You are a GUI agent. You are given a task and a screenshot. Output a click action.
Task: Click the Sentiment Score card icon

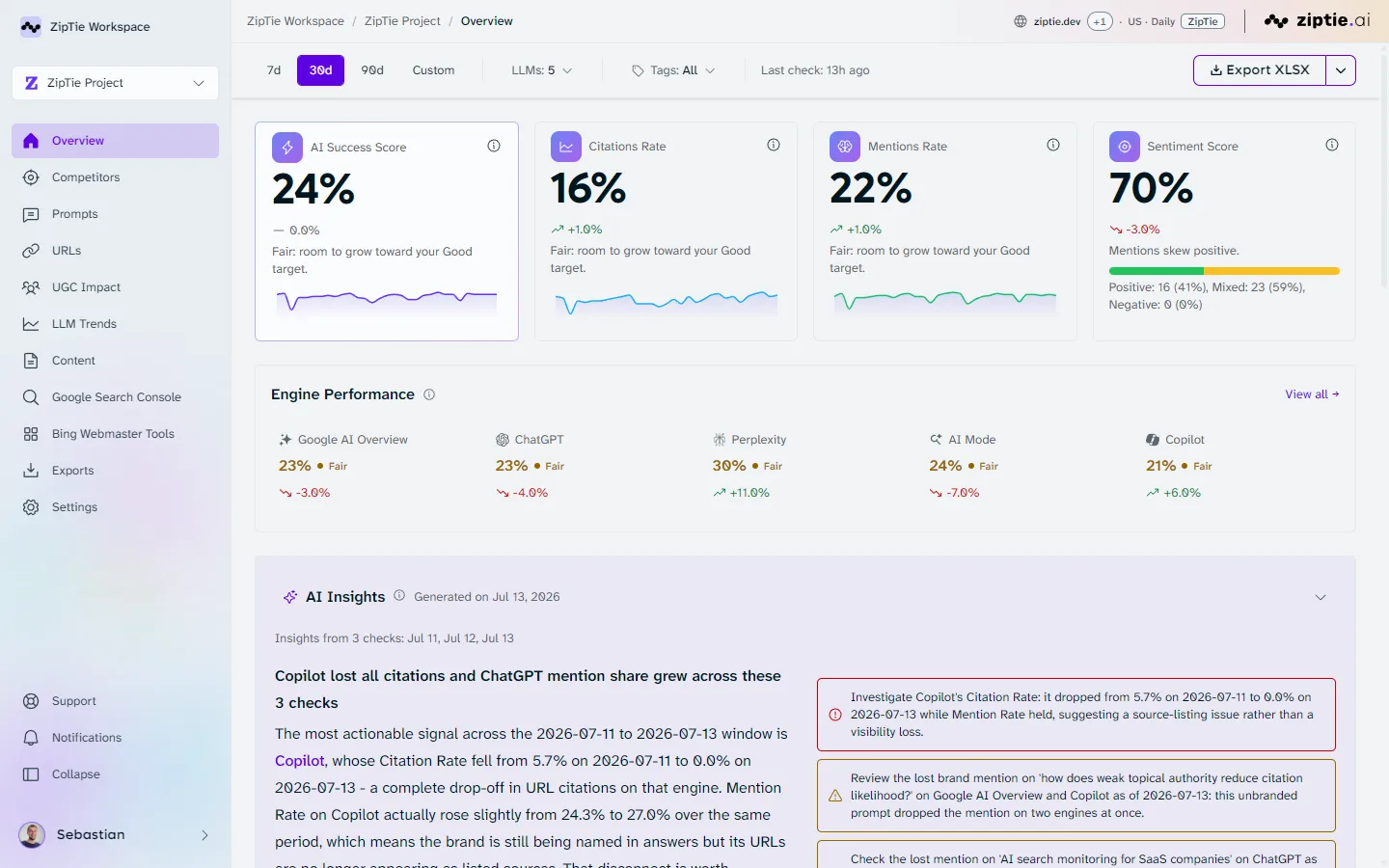[1125, 147]
